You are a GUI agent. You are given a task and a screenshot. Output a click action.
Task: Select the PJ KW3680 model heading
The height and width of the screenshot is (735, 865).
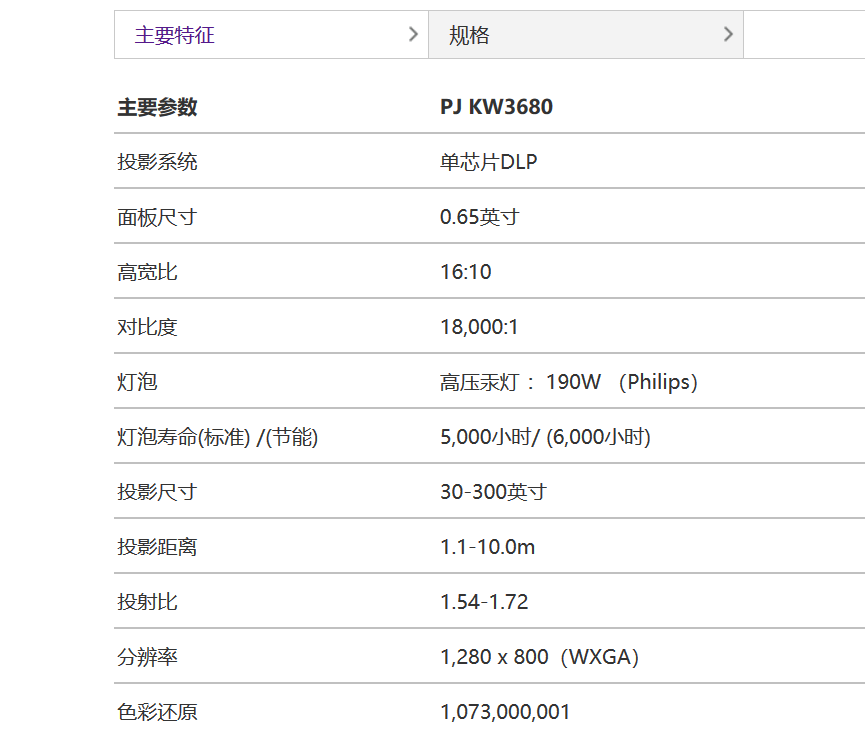pyautogui.click(x=496, y=107)
